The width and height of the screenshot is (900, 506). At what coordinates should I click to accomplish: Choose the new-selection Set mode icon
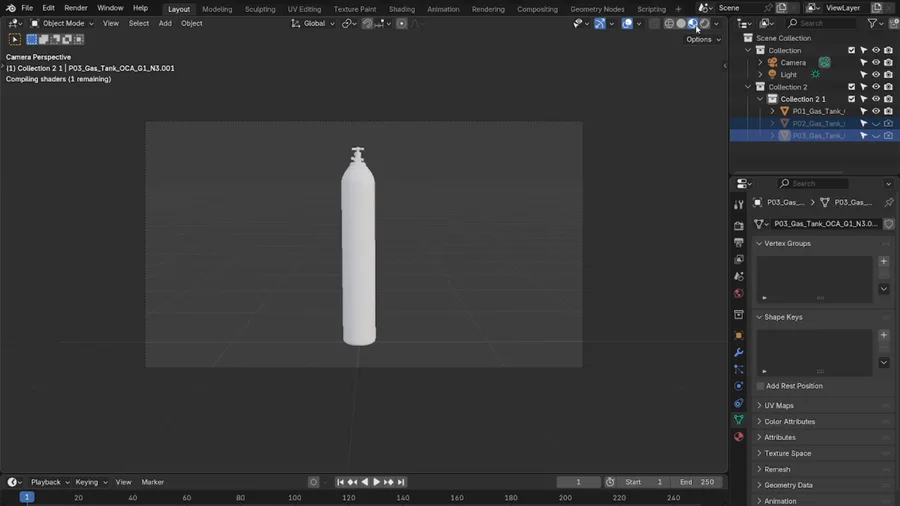pyautogui.click(x=32, y=39)
